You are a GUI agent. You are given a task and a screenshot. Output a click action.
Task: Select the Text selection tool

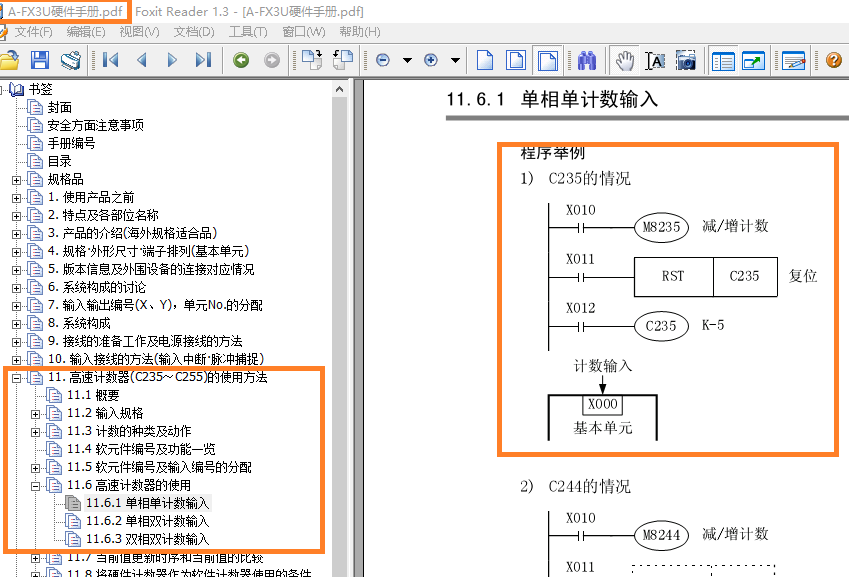pyautogui.click(x=655, y=60)
